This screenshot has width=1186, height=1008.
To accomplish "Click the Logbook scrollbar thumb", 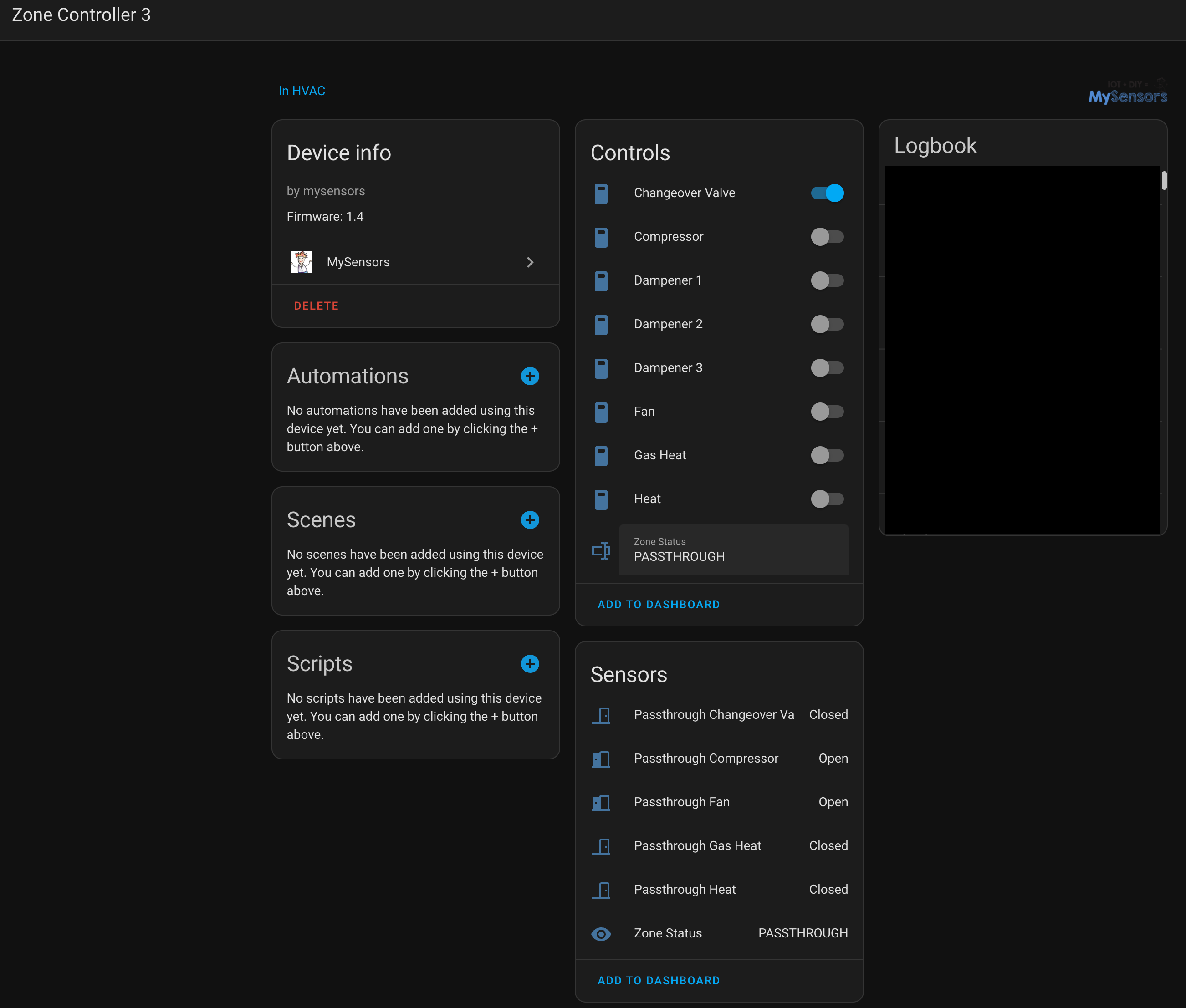I will coord(1164,181).
